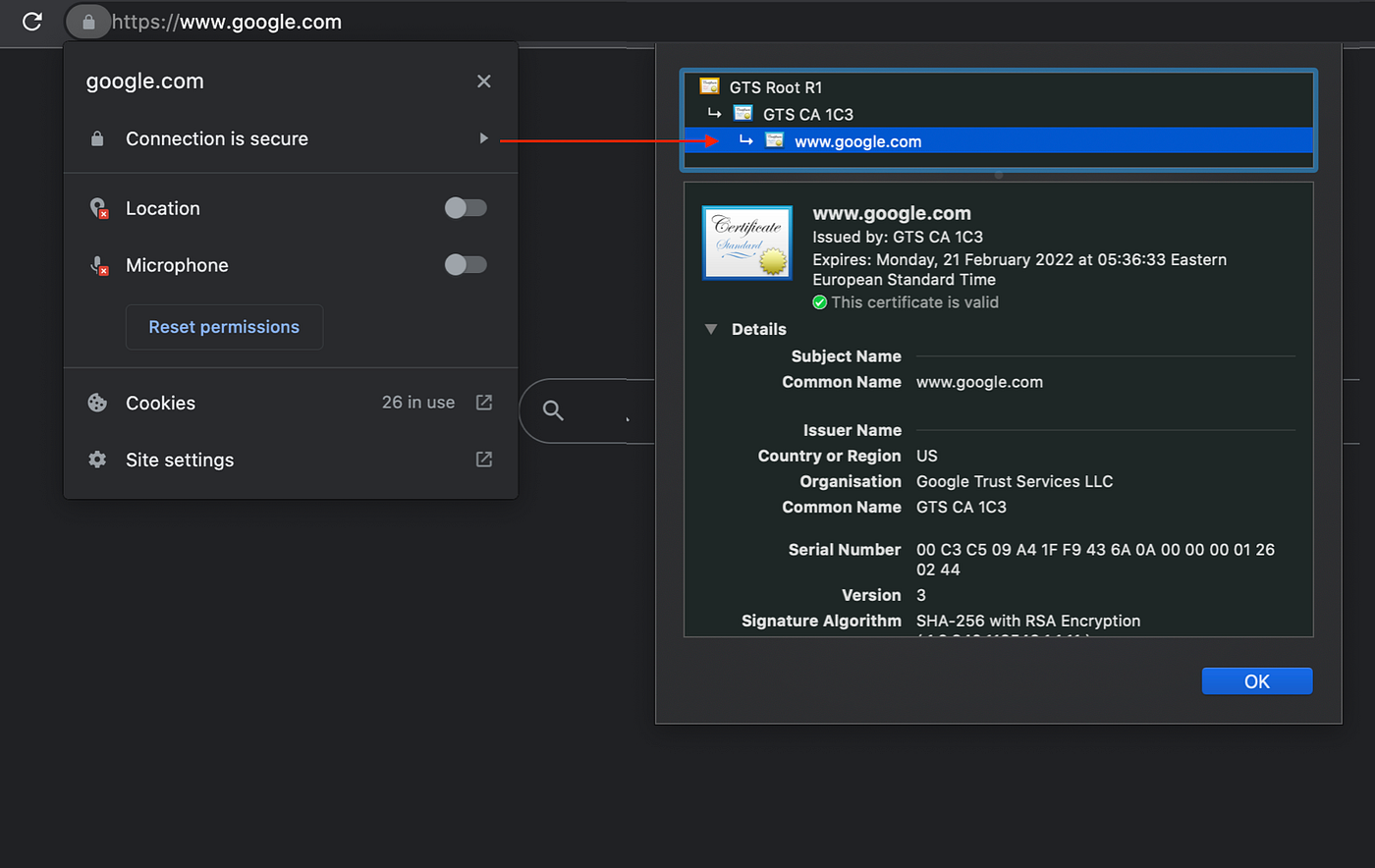Screen dimensions: 1375x868
Task: Click the blocked Location pin icon
Action: (98, 208)
